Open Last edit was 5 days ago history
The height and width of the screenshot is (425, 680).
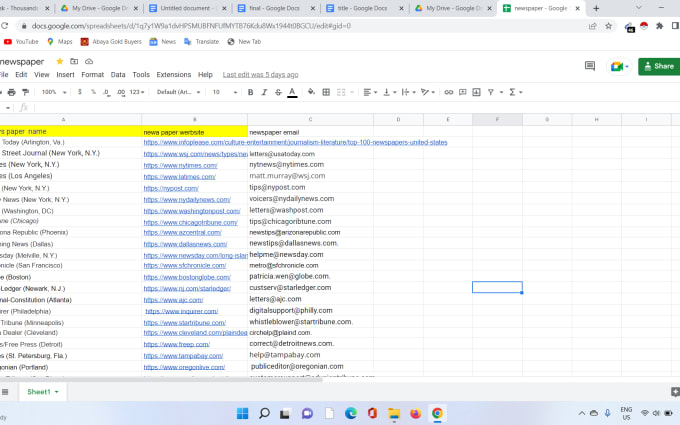pyautogui.click(x=260, y=75)
